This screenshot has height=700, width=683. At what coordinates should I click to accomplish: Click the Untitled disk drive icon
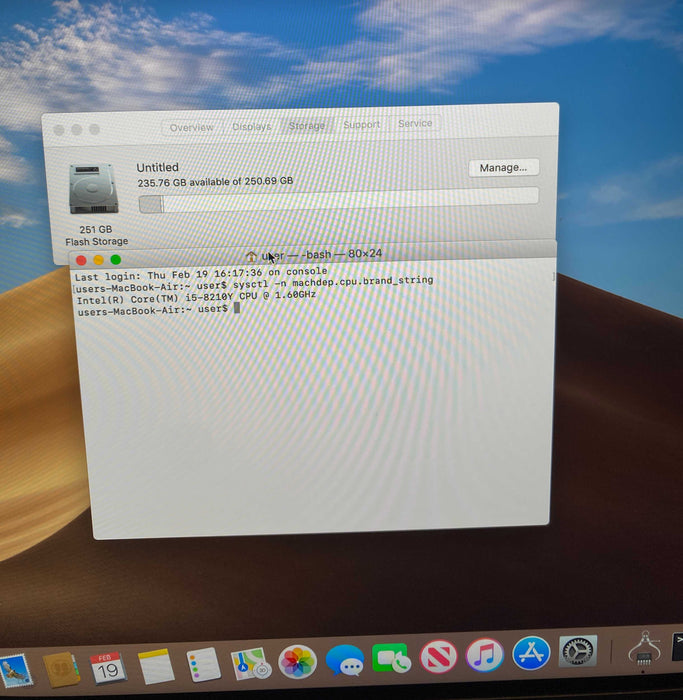pyautogui.click(x=93, y=188)
